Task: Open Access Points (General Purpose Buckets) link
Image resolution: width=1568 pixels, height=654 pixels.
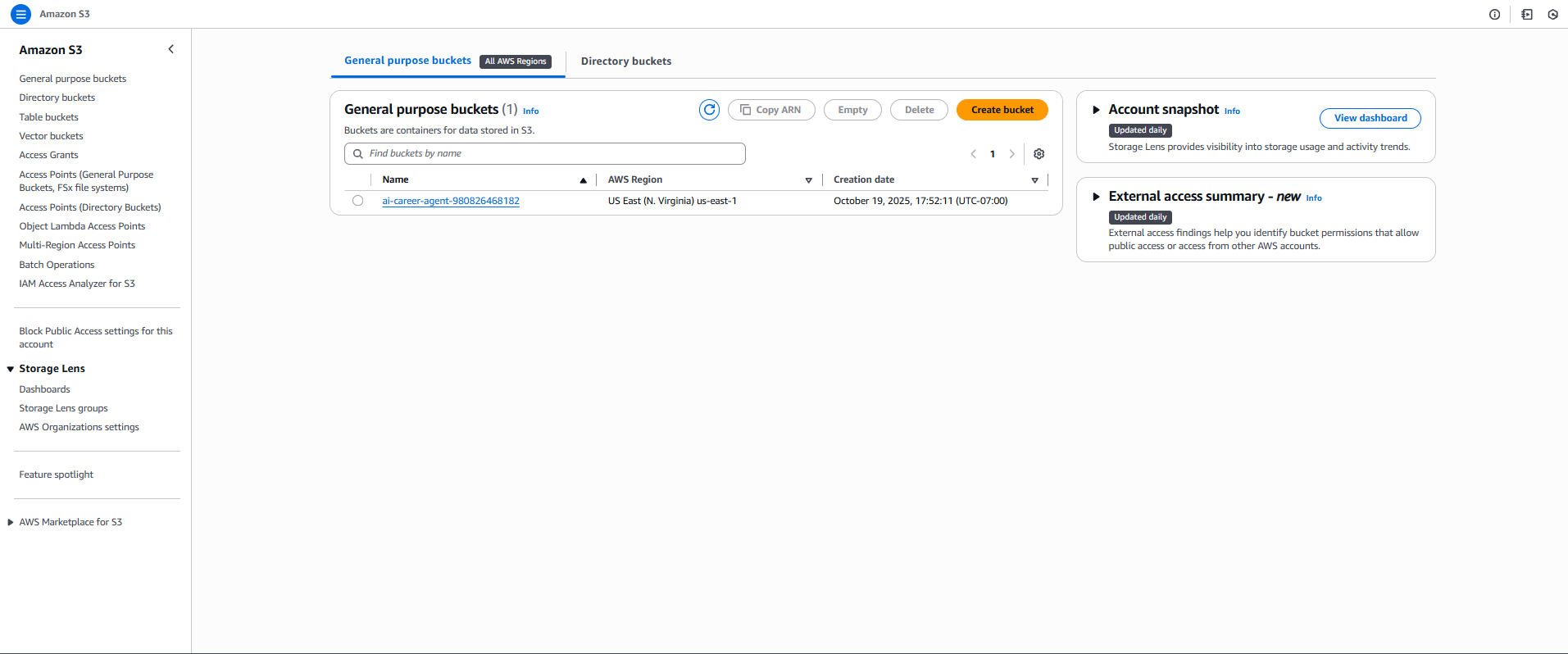Action: coord(86,181)
